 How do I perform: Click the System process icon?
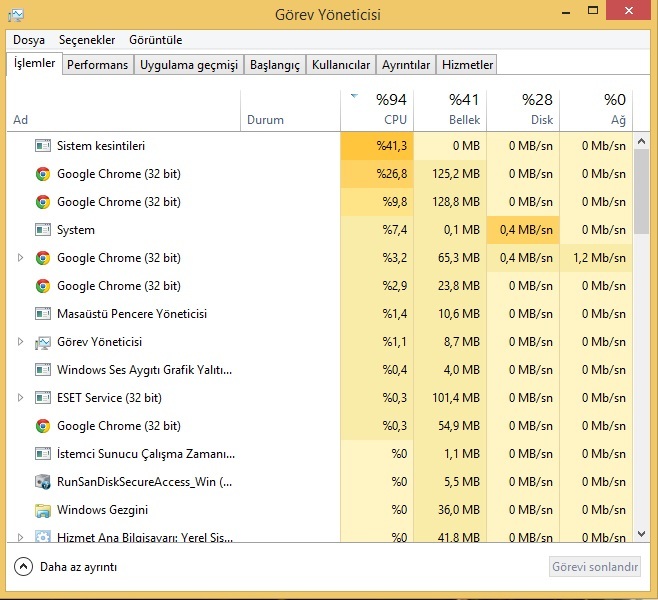(43, 230)
